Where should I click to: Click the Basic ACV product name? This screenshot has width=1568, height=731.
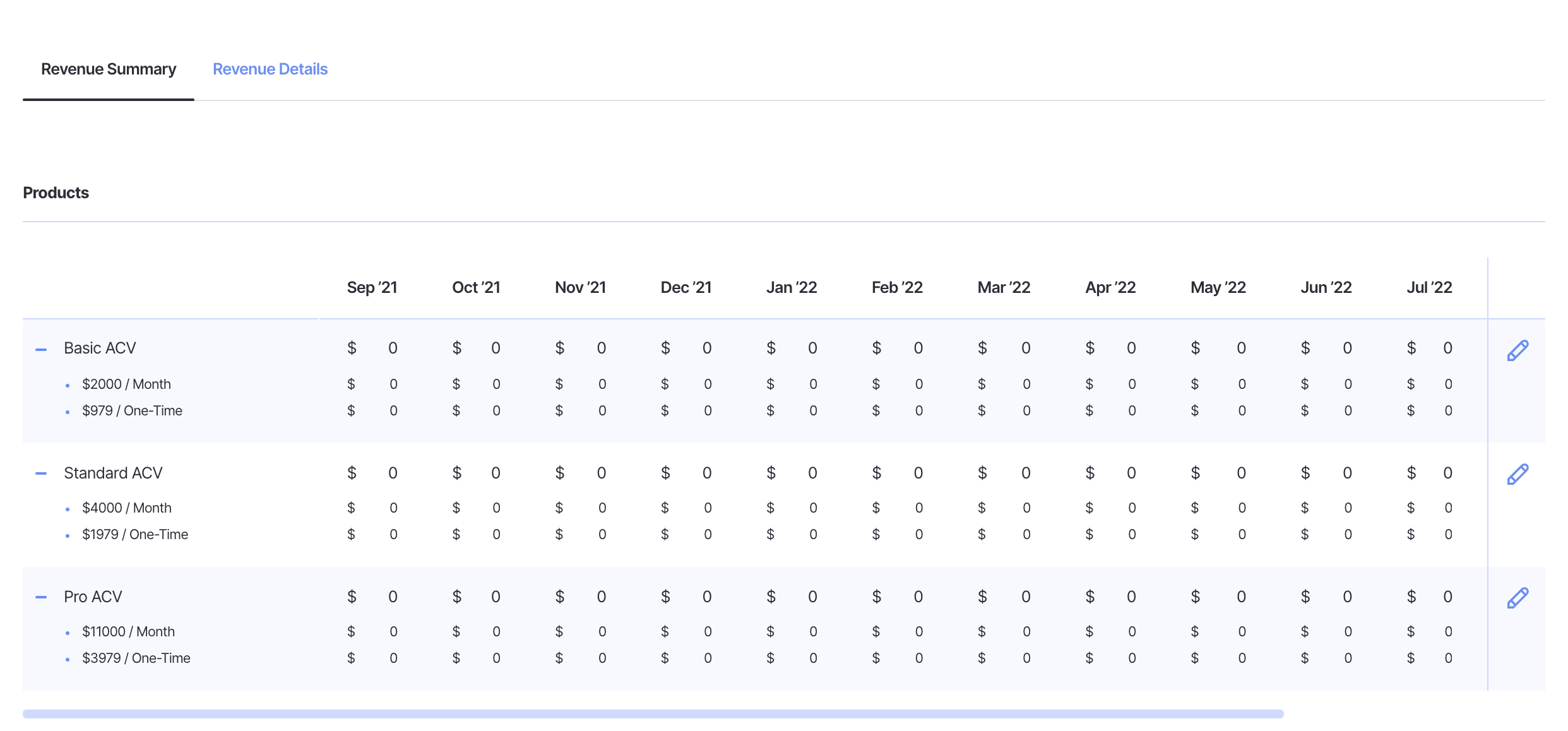pyautogui.click(x=100, y=348)
